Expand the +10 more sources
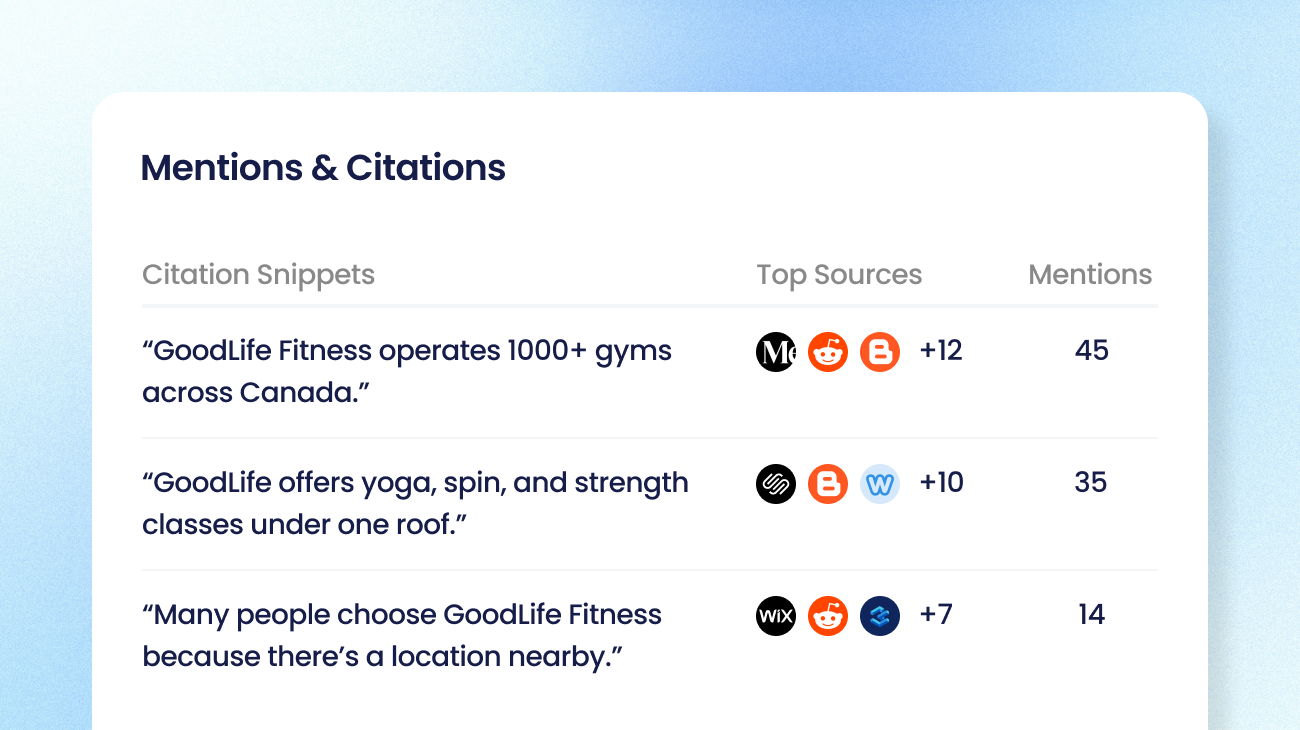This screenshot has height=730, width=1300. 942,483
